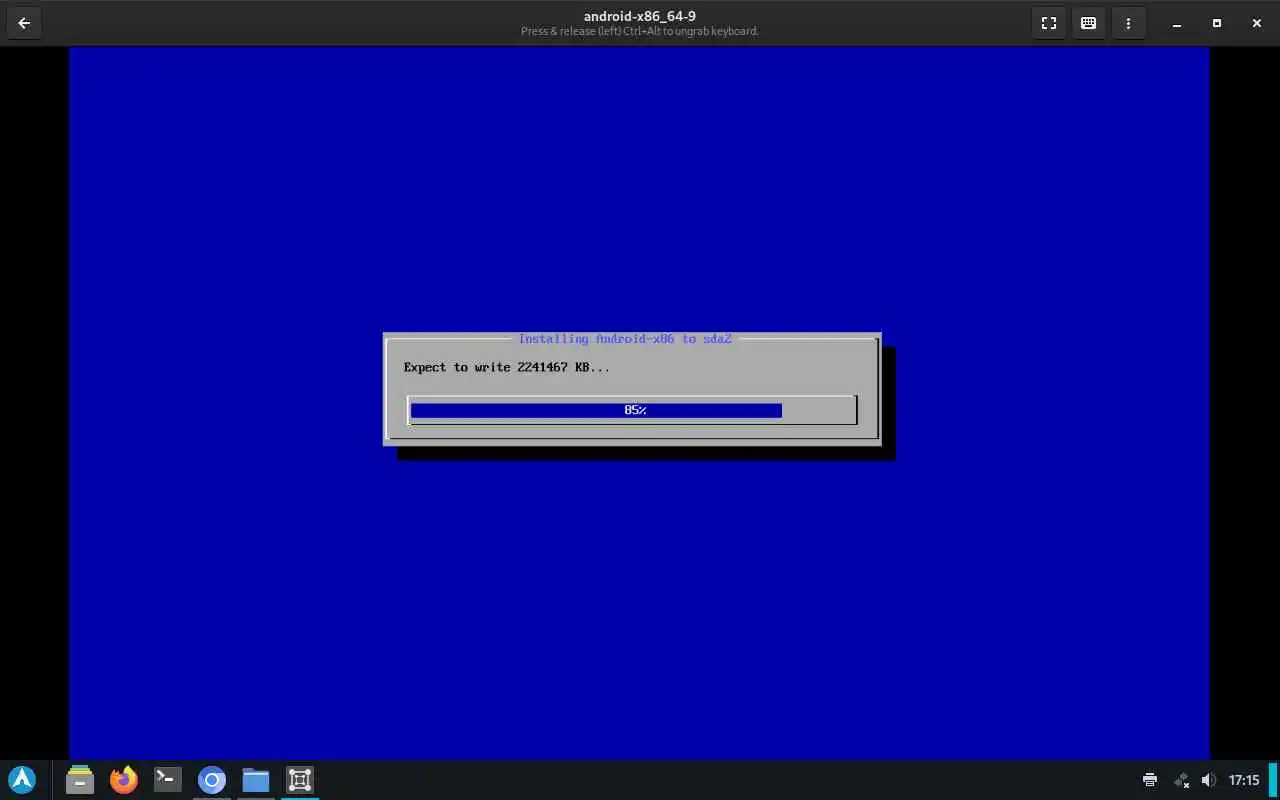The width and height of the screenshot is (1280, 800).
Task: Click the 17:15 clock in the tray
Action: click(x=1244, y=780)
